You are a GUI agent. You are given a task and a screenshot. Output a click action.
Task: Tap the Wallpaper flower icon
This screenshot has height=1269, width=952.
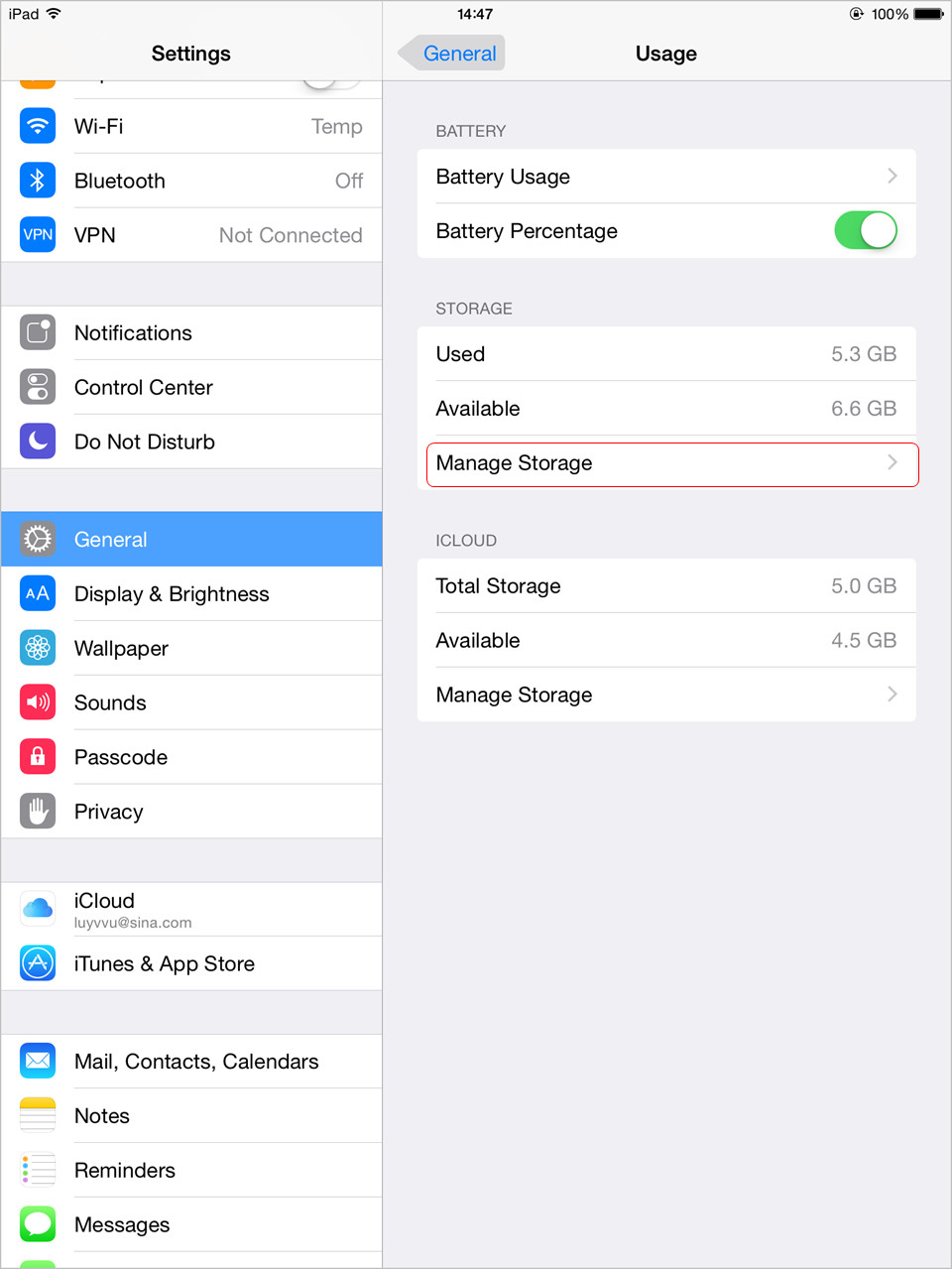coord(38,648)
